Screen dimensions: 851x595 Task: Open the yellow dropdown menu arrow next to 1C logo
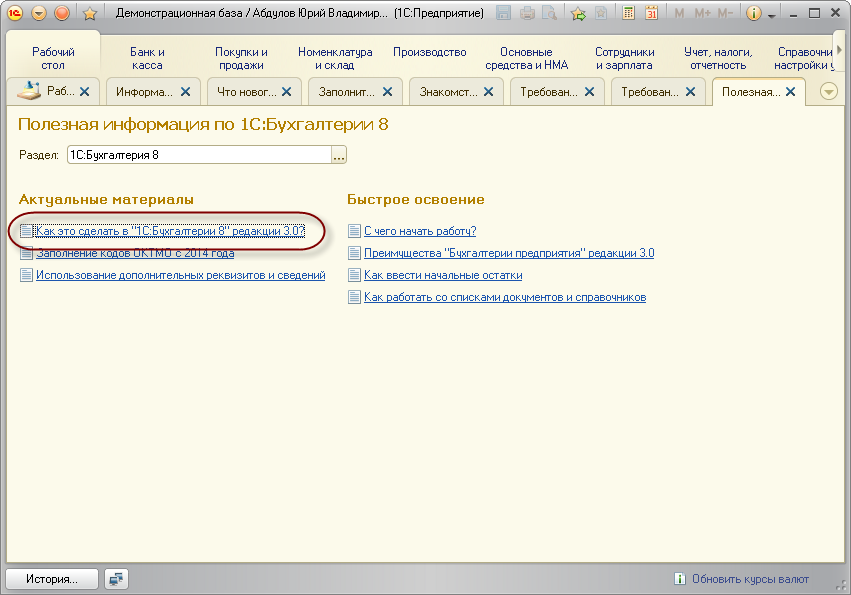(39, 12)
